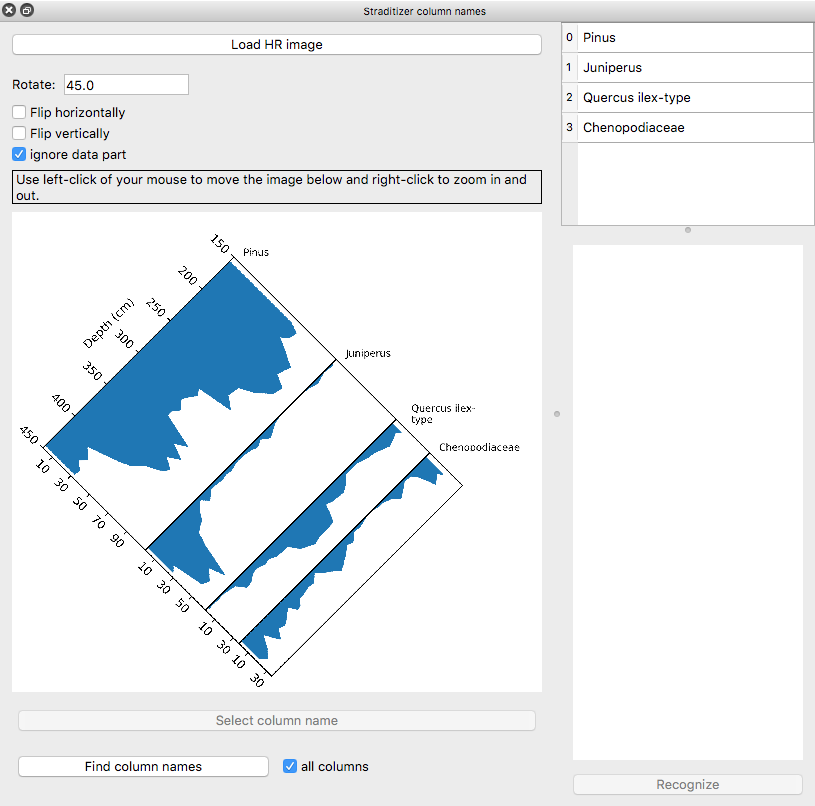Click row header number 3
The width and height of the screenshot is (815, 806).
coord(570,128)
